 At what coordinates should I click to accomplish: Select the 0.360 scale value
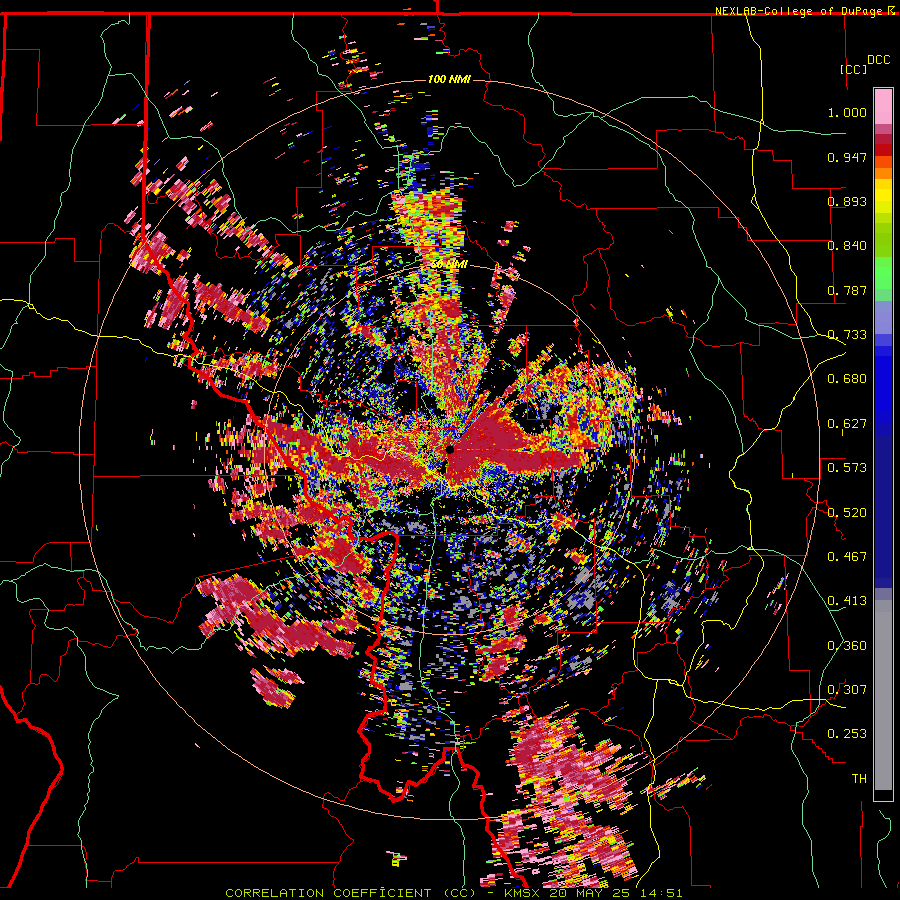point(847,646)
